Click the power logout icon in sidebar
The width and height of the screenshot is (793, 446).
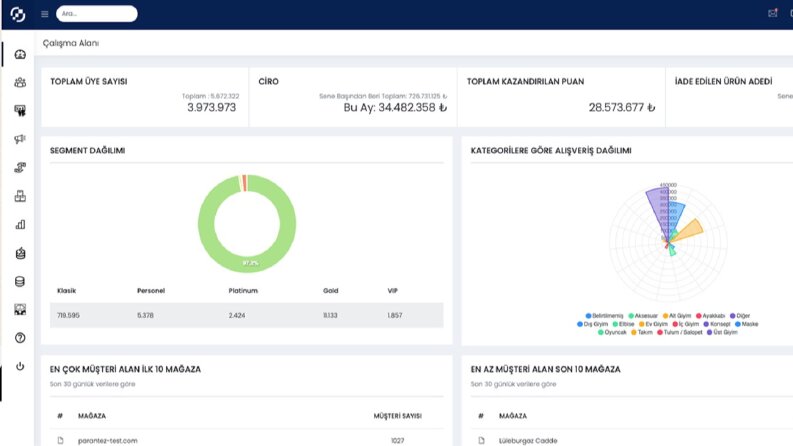click(x=20, y=366)
